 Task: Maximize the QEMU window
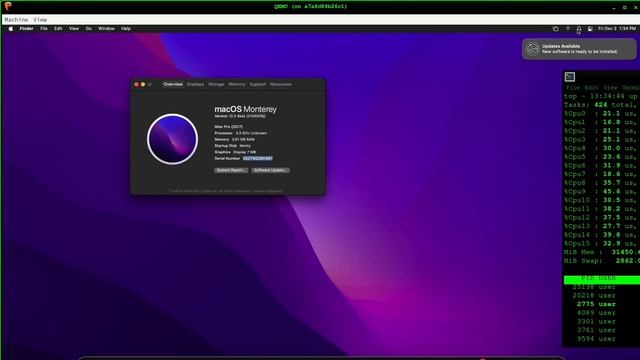click(x=624, y=7)
